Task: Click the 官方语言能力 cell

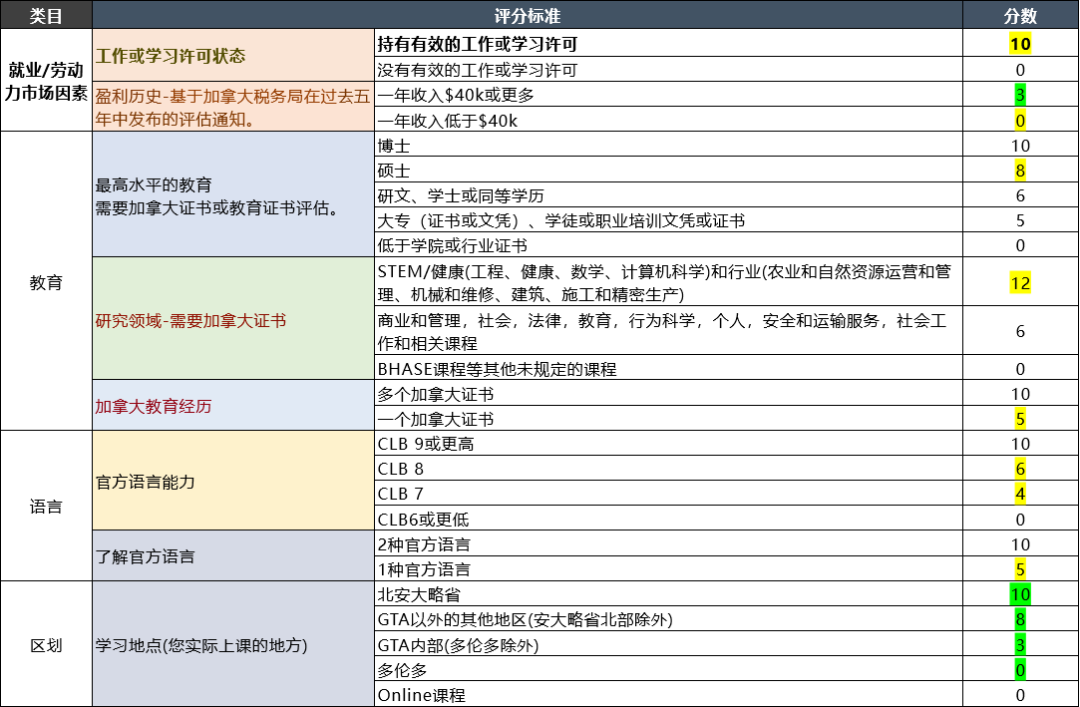Action: pyautogui.click(x=233, y=480)
